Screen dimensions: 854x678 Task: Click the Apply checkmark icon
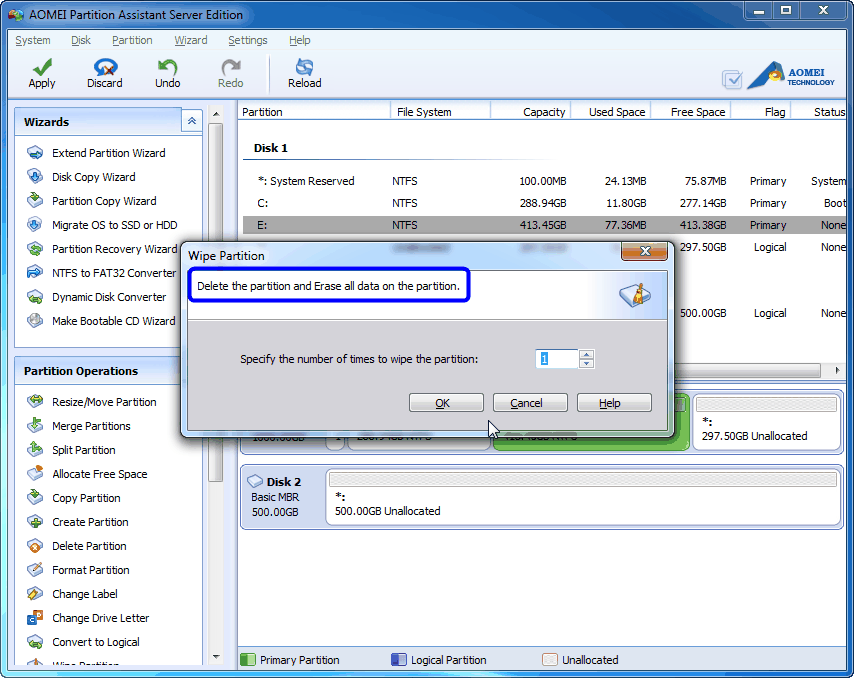point(42,67)
